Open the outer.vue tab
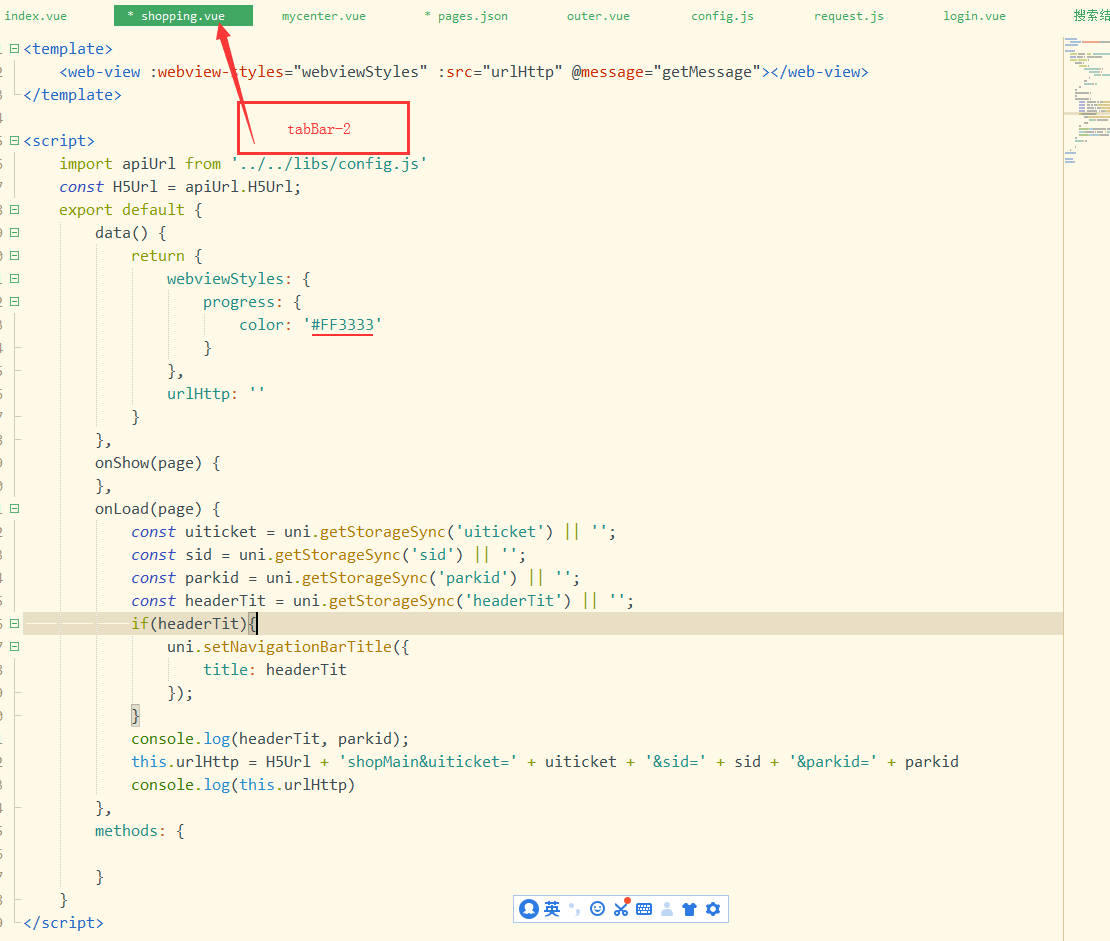Viewport: 1110px width, 941px height. tap(598, 16)
